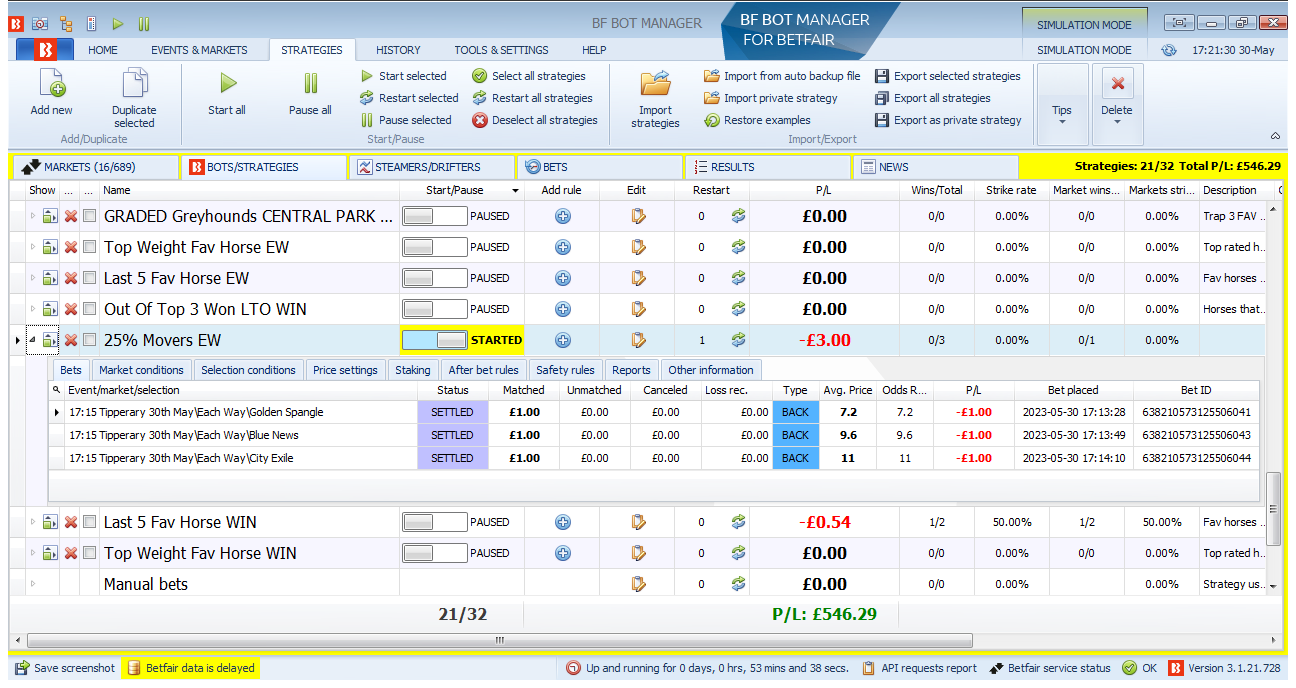Switch to the STEAMERS/DRIFTERS tab
Image resolution: width=1296 pixels, height=688 pixels.
click(432, 167)
